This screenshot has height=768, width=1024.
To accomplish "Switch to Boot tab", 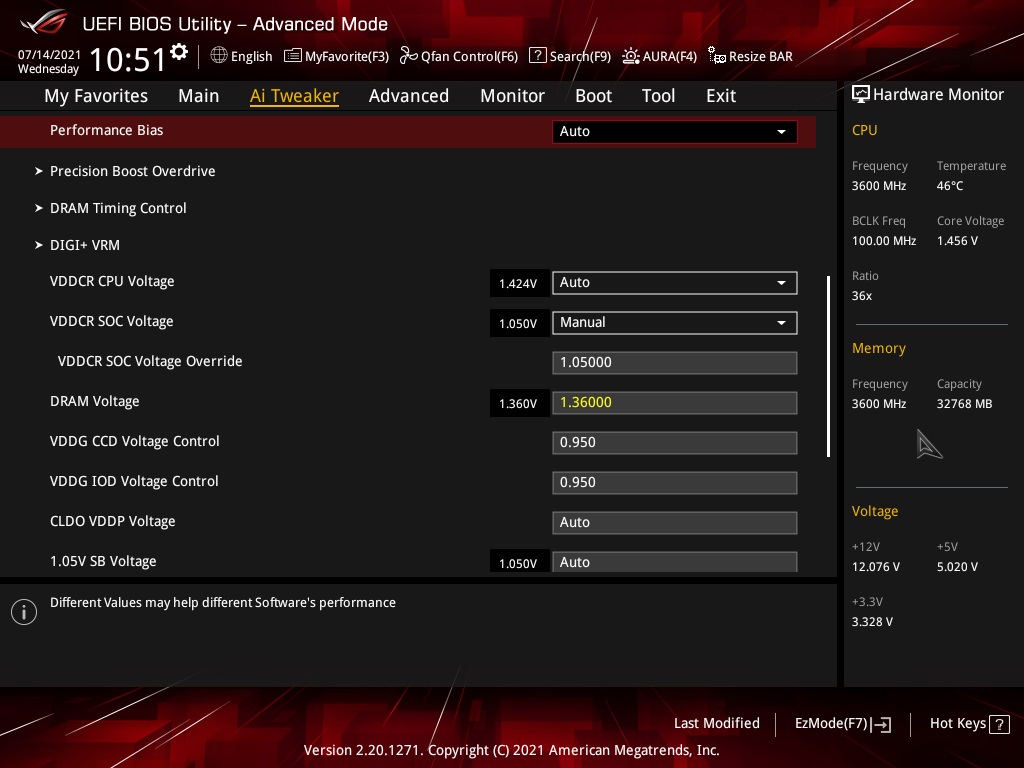I will (594, 96).
